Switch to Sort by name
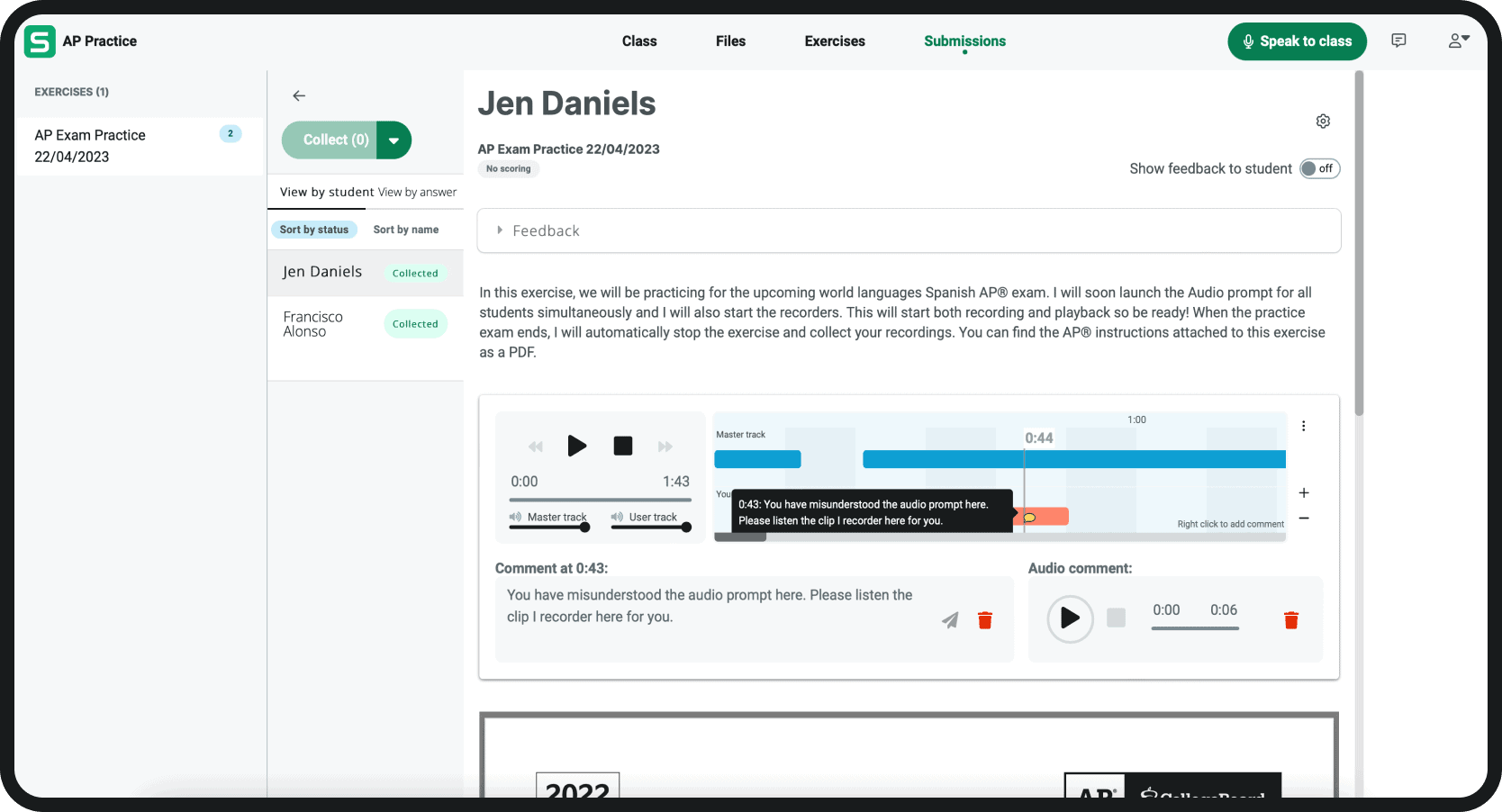Screen dimensions: 1502x812 [406, 230]
